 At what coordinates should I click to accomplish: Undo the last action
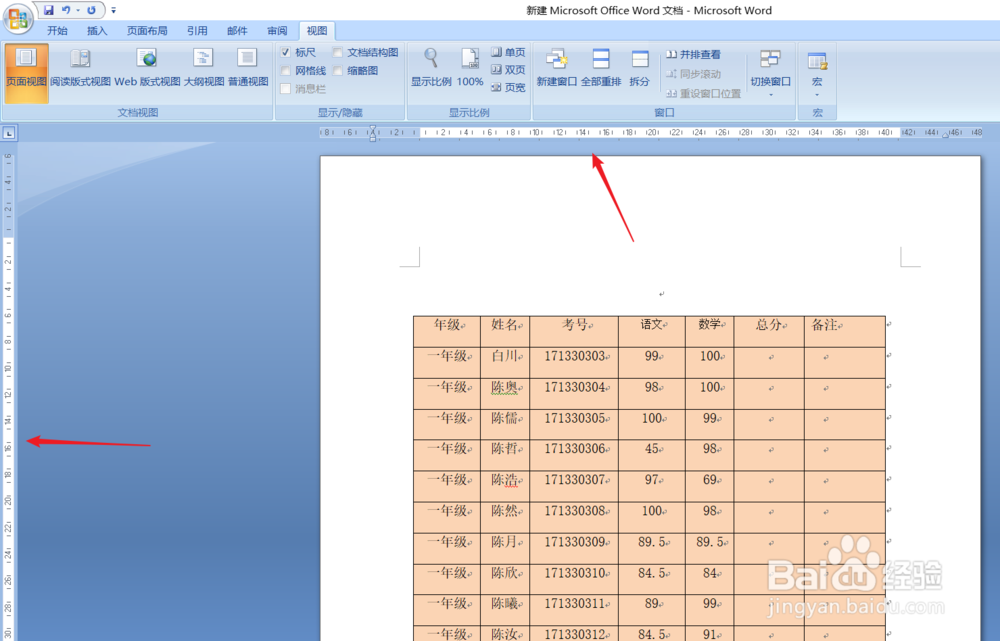click(x=66, y=10)
